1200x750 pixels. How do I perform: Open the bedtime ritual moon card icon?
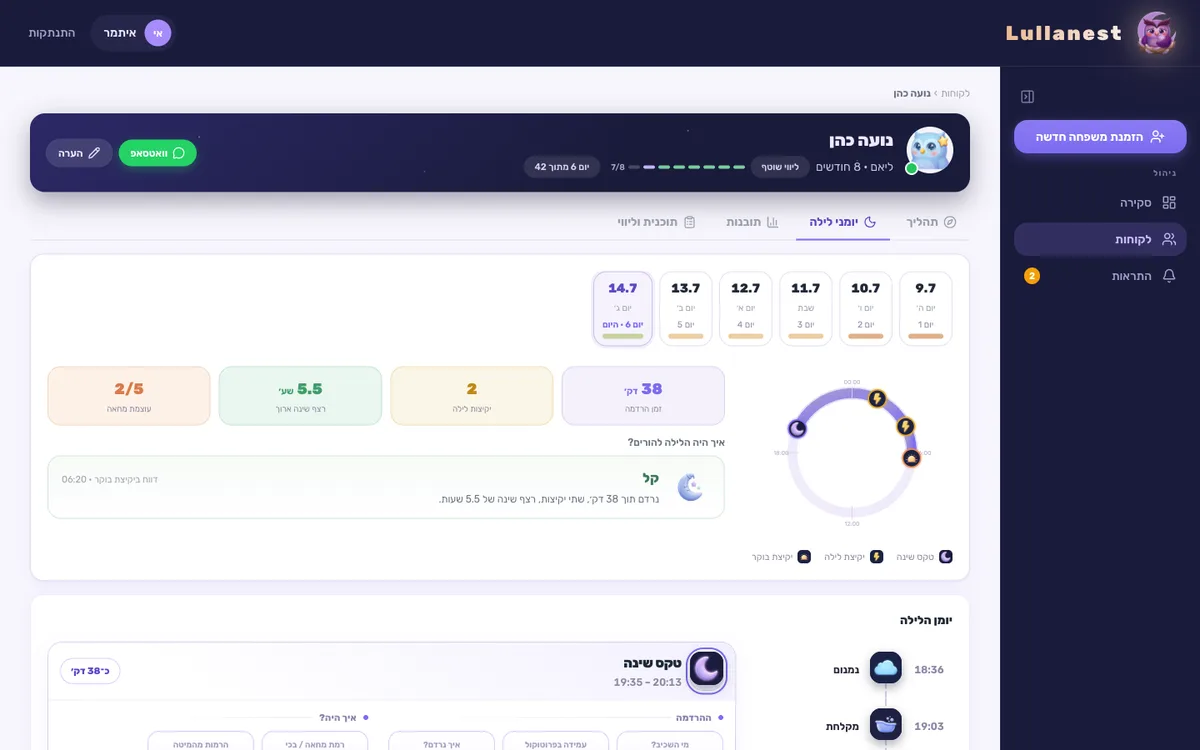[707, 670]
